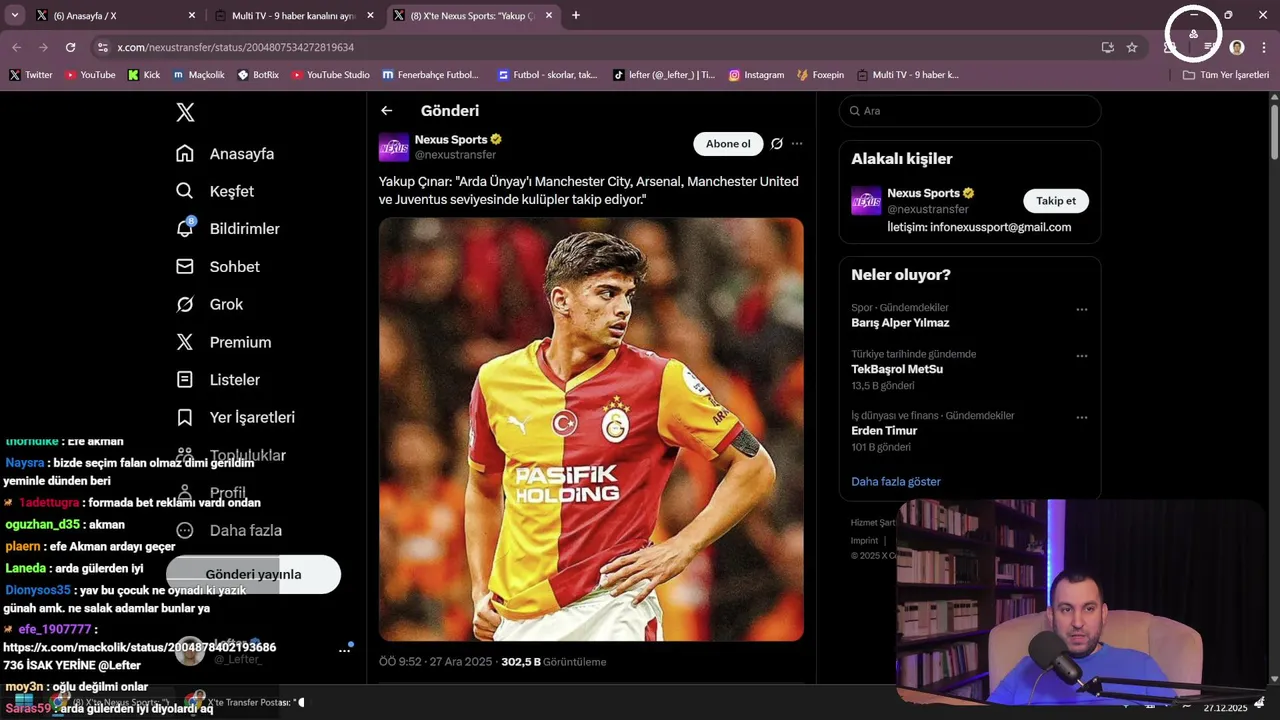Click the Abone ol button
The height and width of the screenshot is (720, 1280).
(x=728, y=144)
